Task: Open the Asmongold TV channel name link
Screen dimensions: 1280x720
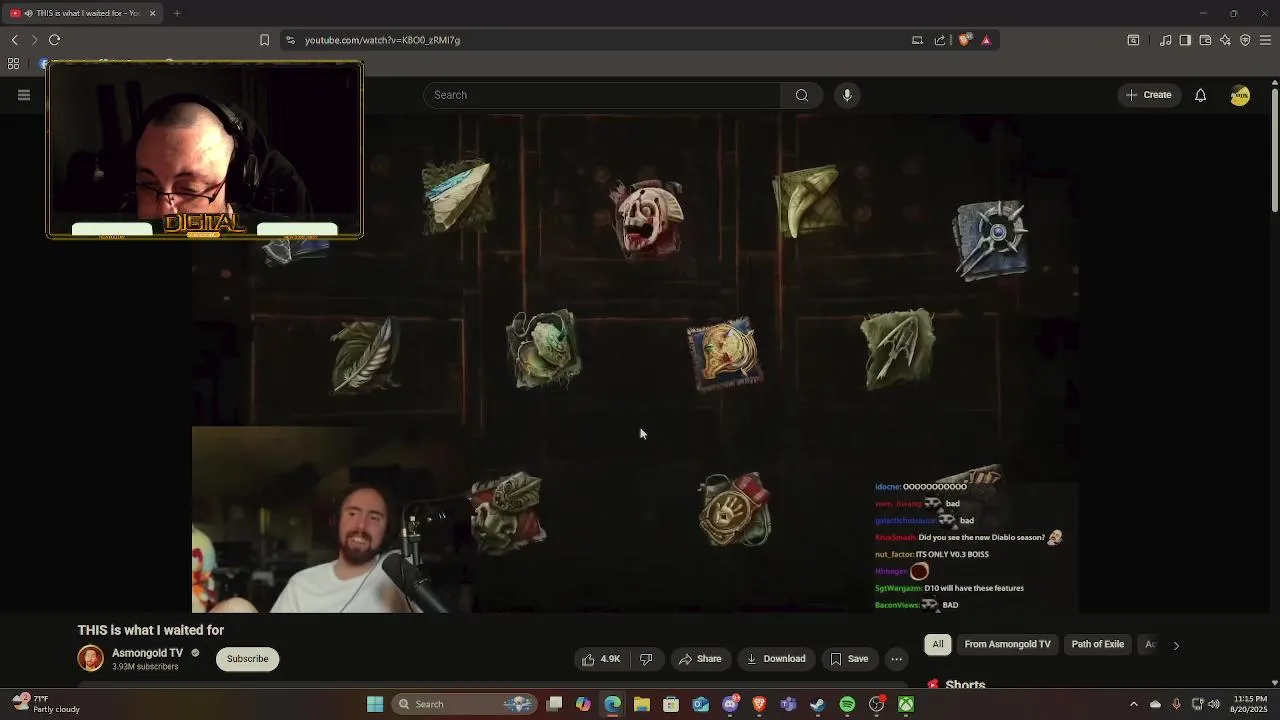Action: point(147,653)
